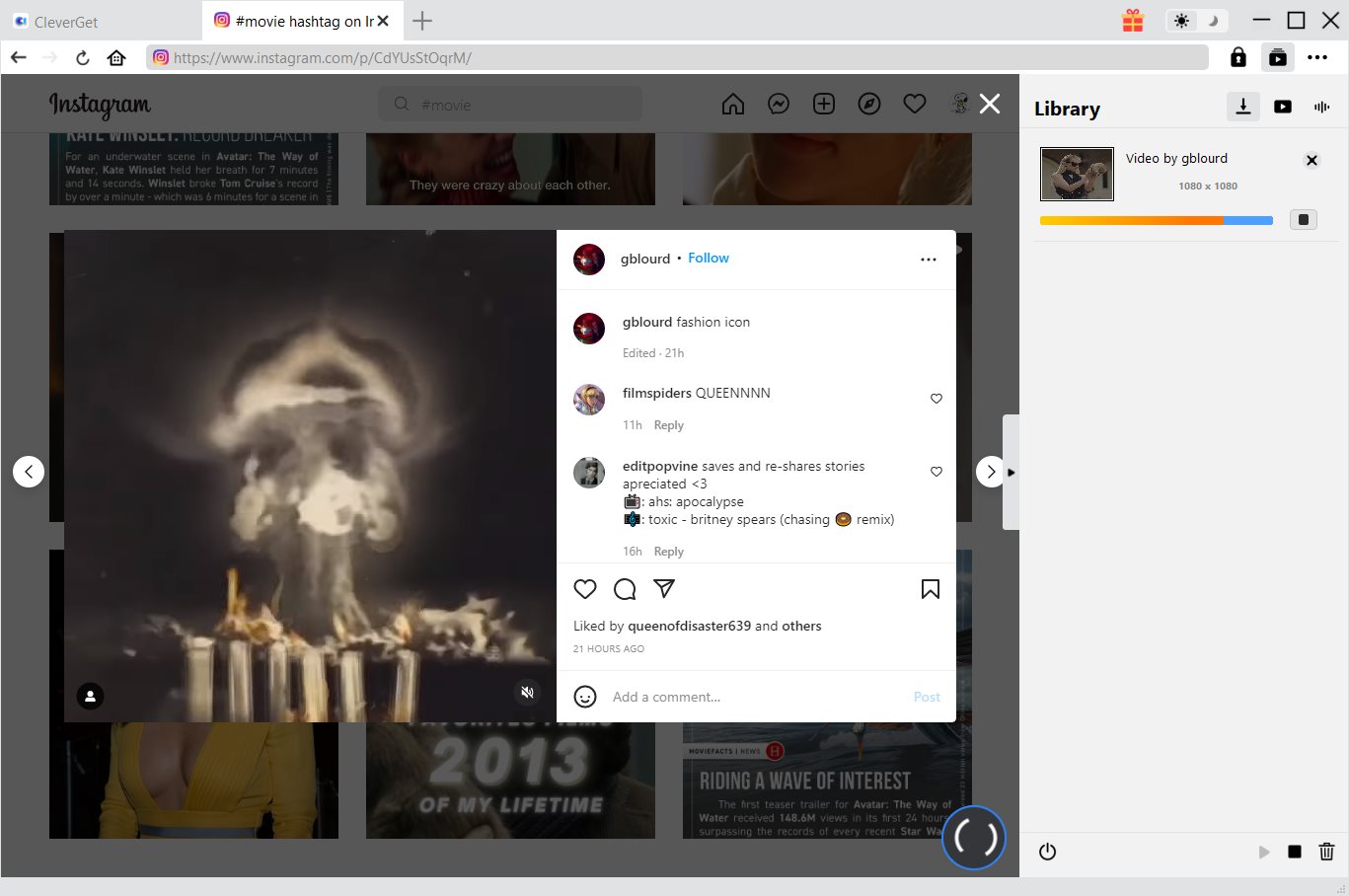
Task: Open the Instagram Messenger icon
Action: (x=779, y=105)
